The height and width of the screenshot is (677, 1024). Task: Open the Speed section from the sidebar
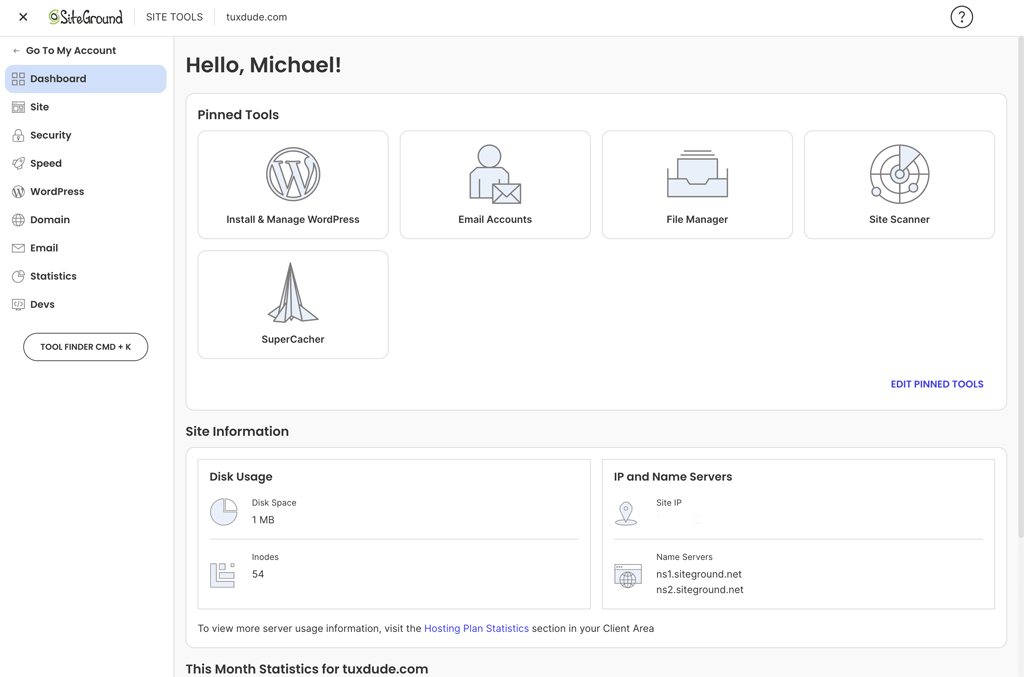tap(47, 163)
